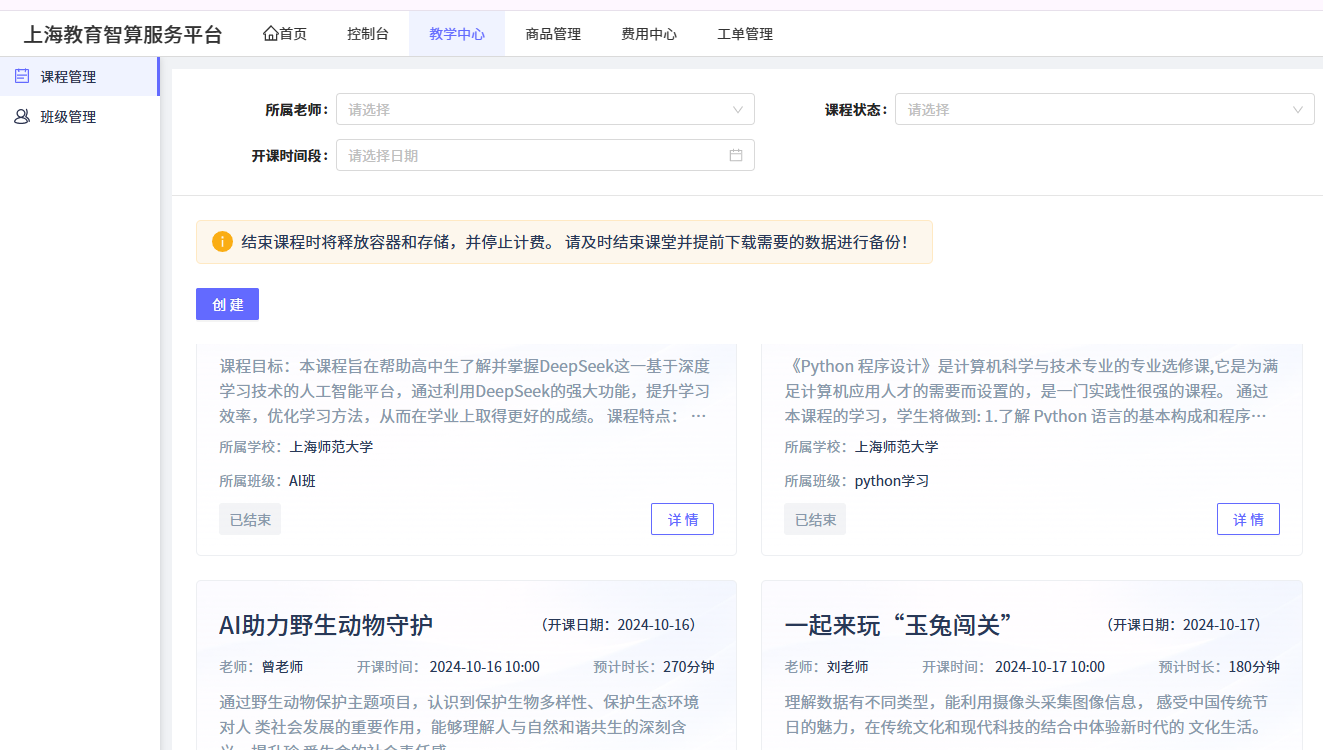Open the 课程状态 dropdown
This screenshot has width=1323, height=750.
[1104, 110]
